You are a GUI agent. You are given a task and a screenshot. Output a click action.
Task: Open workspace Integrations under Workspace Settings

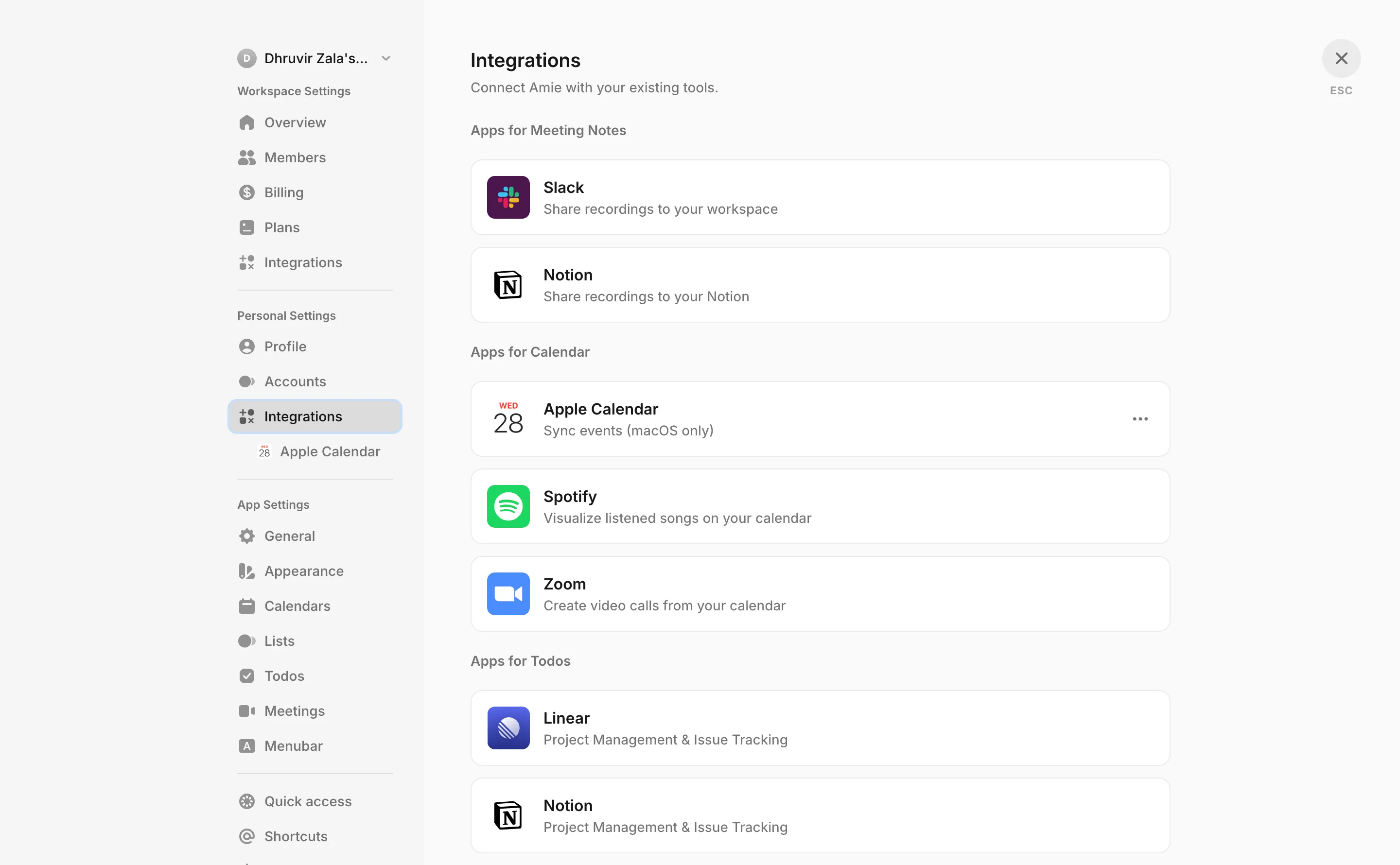tap(315, 262)
